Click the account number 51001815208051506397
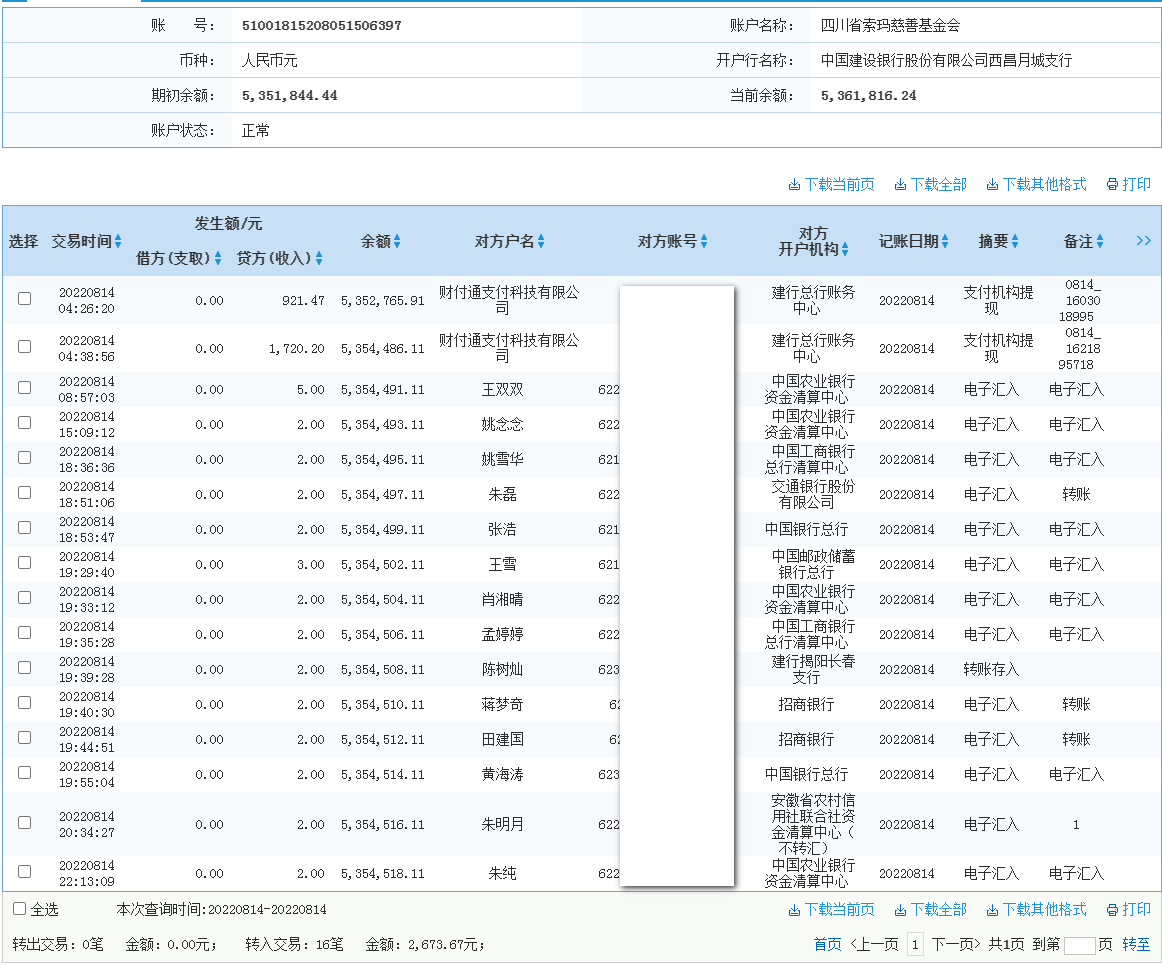This screenshot has height=965, width=1162. coord(322,25)
